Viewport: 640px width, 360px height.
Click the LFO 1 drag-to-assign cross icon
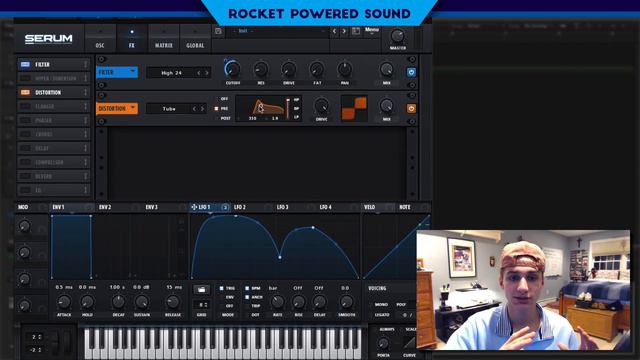194,207
